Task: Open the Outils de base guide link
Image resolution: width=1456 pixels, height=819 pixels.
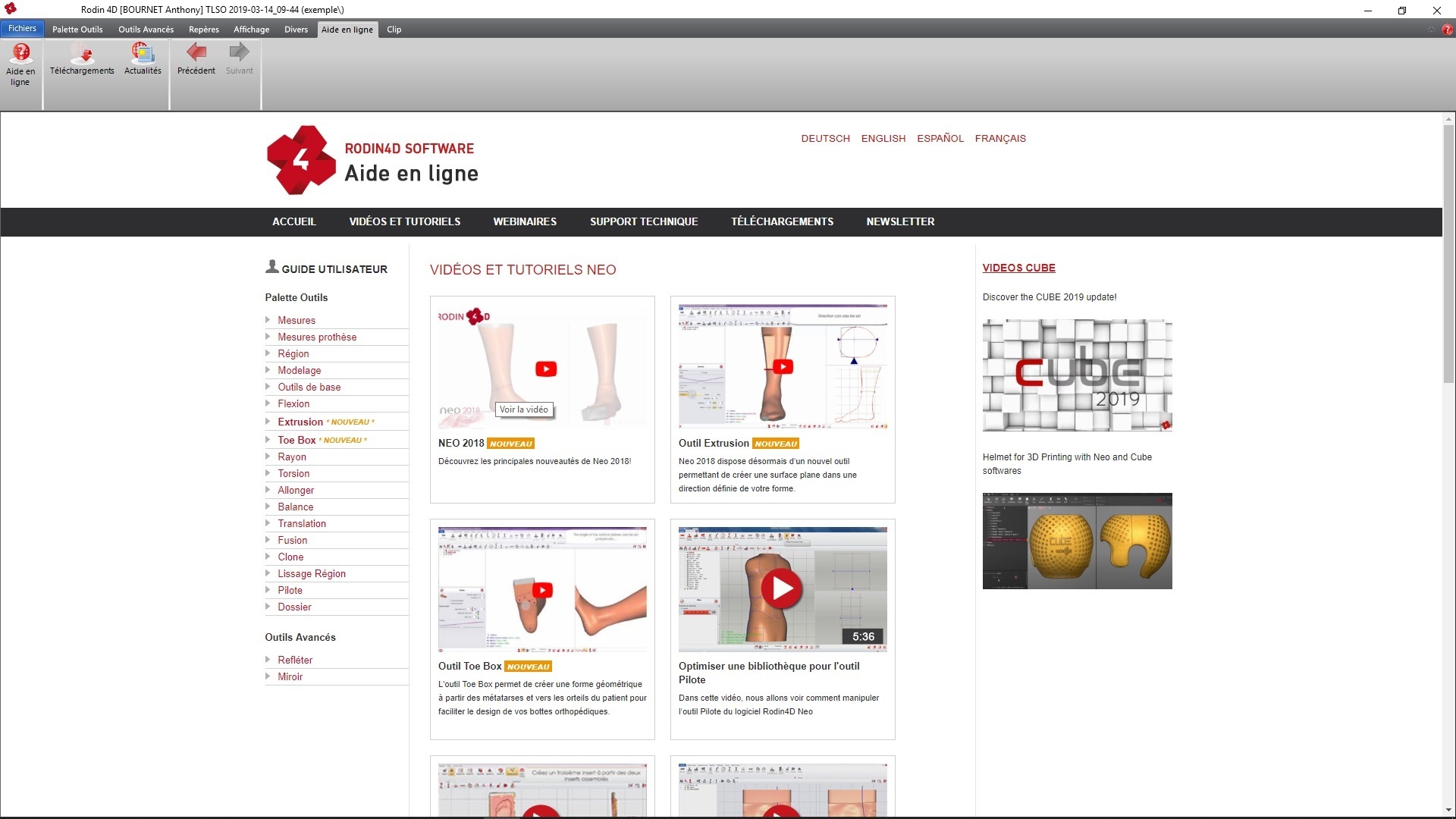Action: click(309, 387)
